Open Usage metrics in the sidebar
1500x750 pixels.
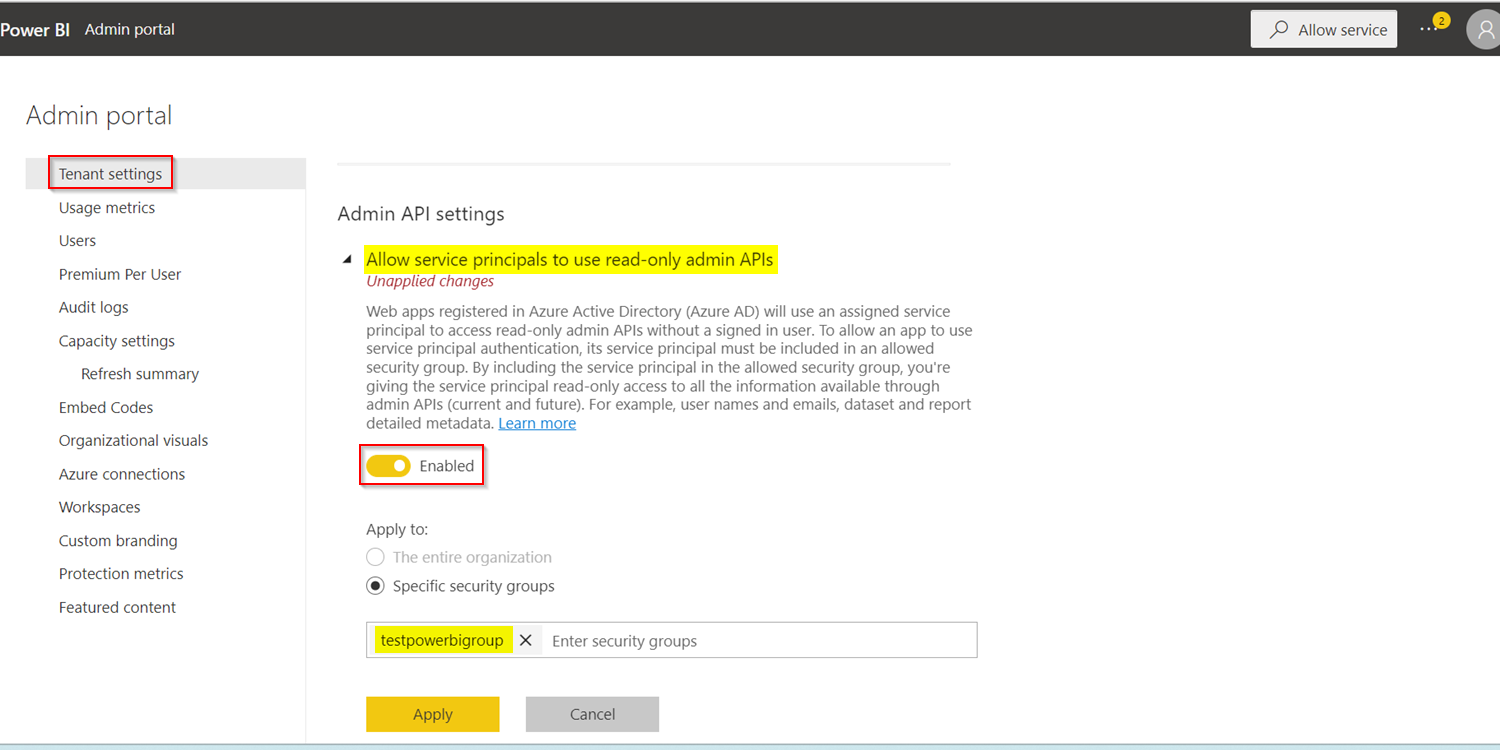(107, 208)
